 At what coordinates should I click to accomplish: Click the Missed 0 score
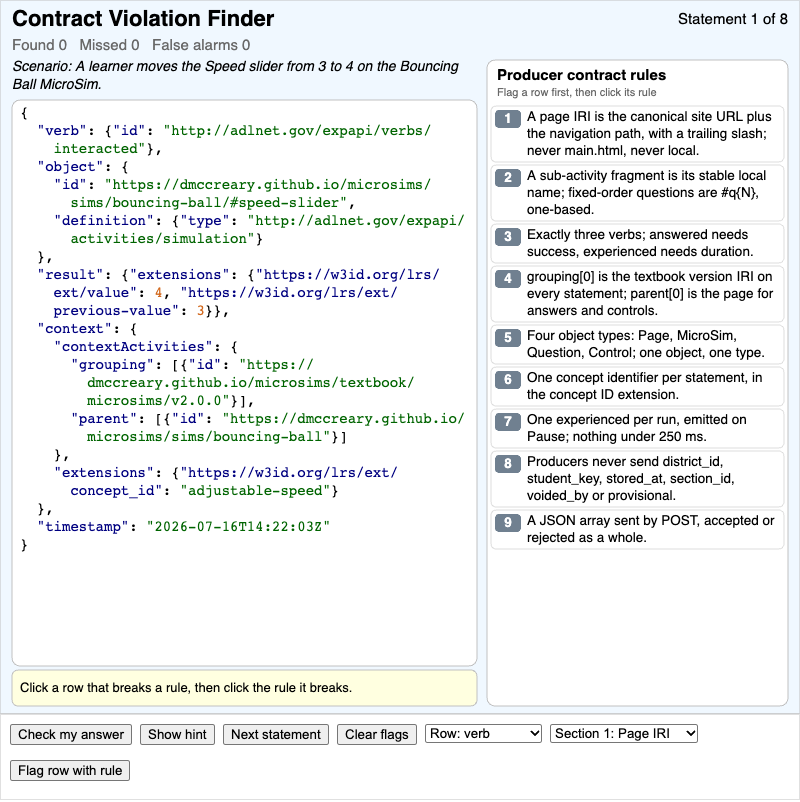coord(109,45)
